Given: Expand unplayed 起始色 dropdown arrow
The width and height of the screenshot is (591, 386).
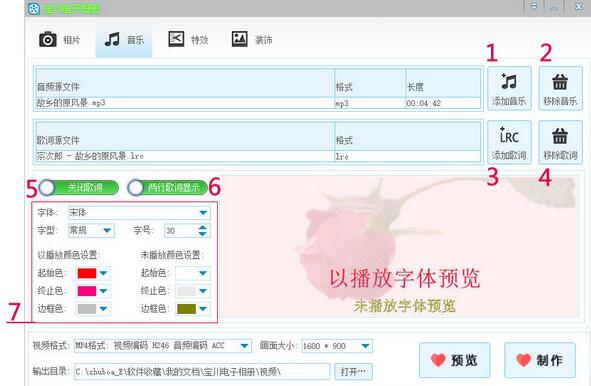Looking at the screenshot, I should [x=203, y=273].
